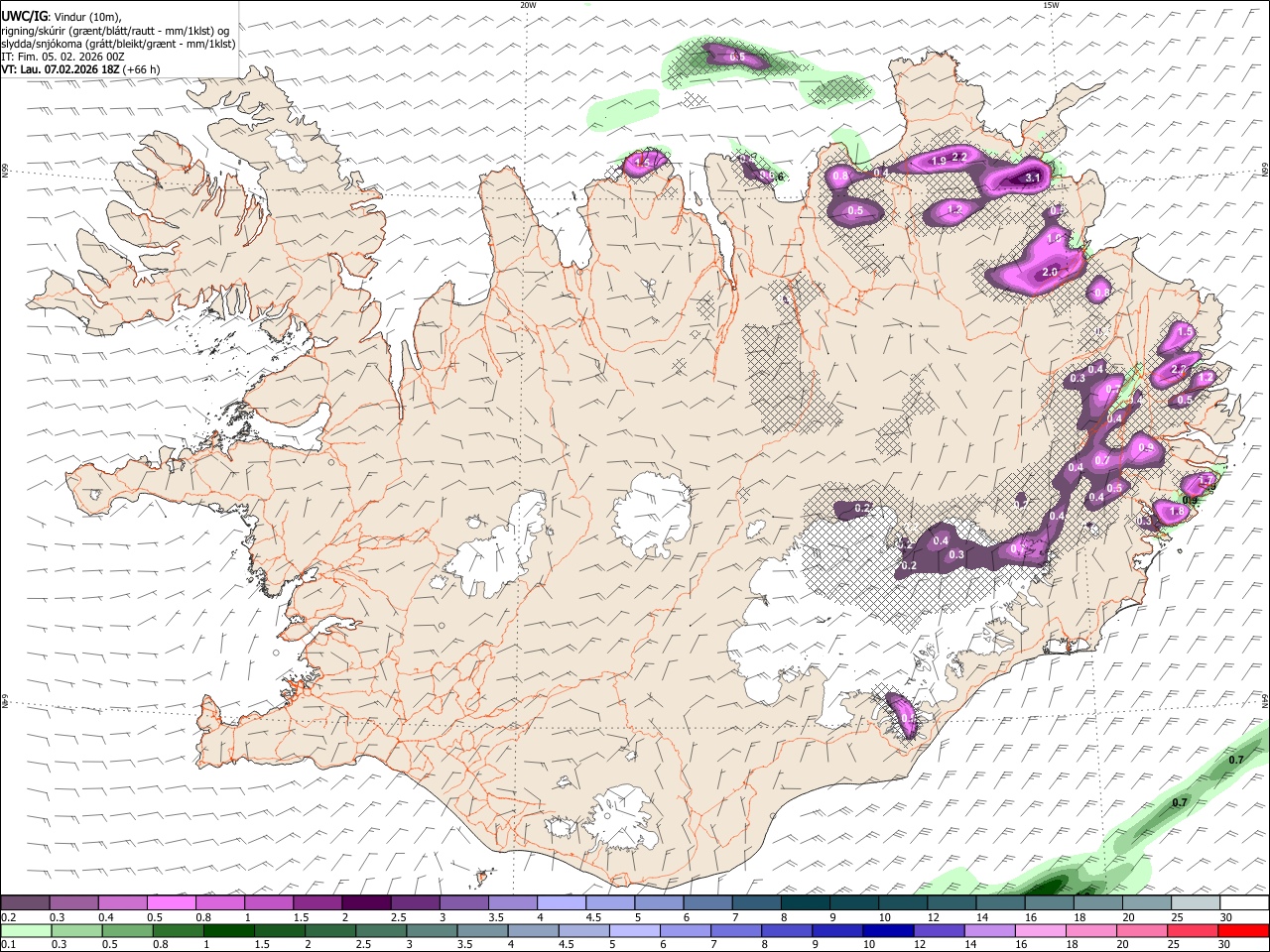Select rain scale swatch starting at 1

click(228, 930)
